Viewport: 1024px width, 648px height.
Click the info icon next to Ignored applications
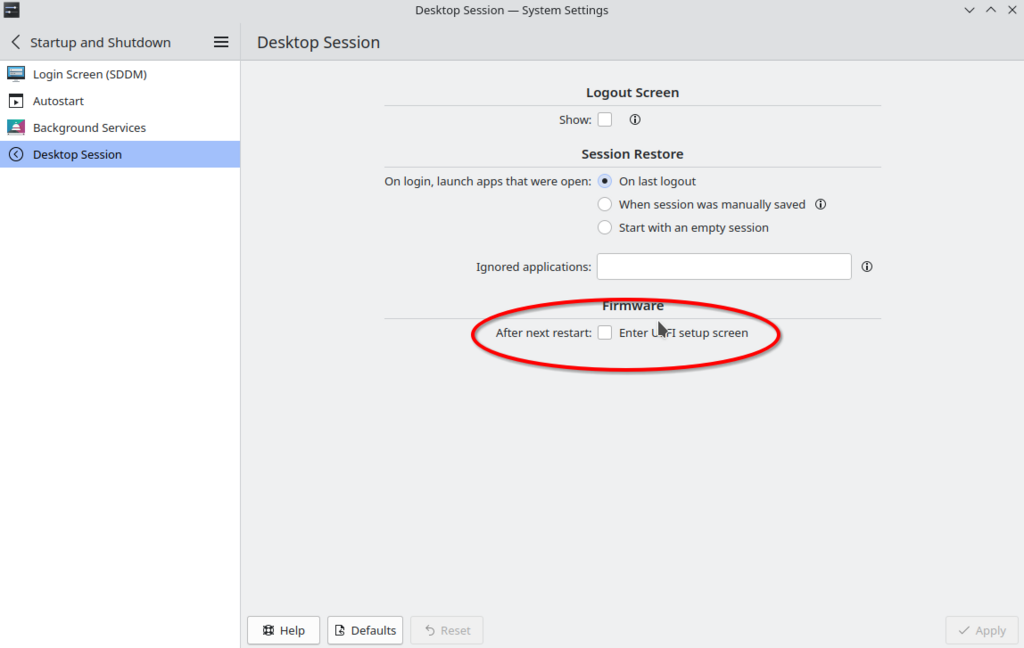867,267
